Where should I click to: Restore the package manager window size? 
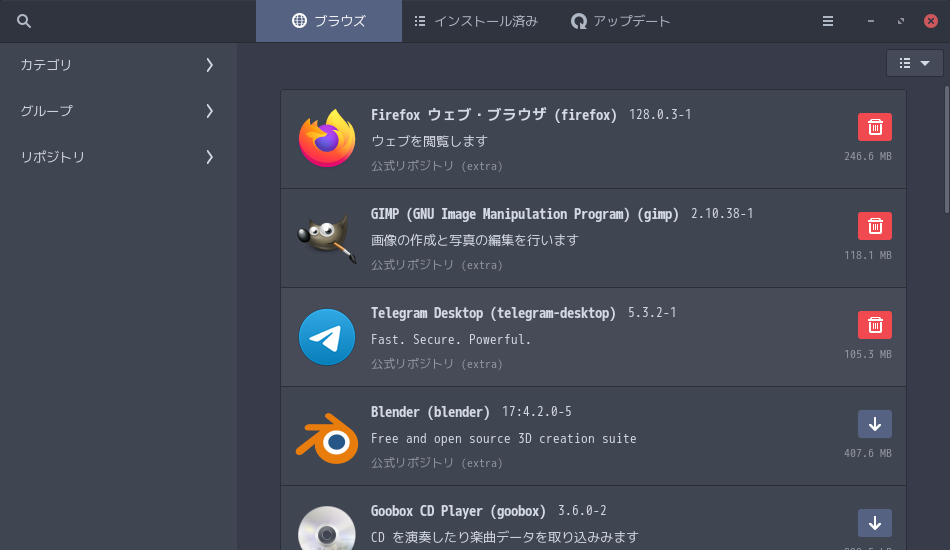pos(901,21)
